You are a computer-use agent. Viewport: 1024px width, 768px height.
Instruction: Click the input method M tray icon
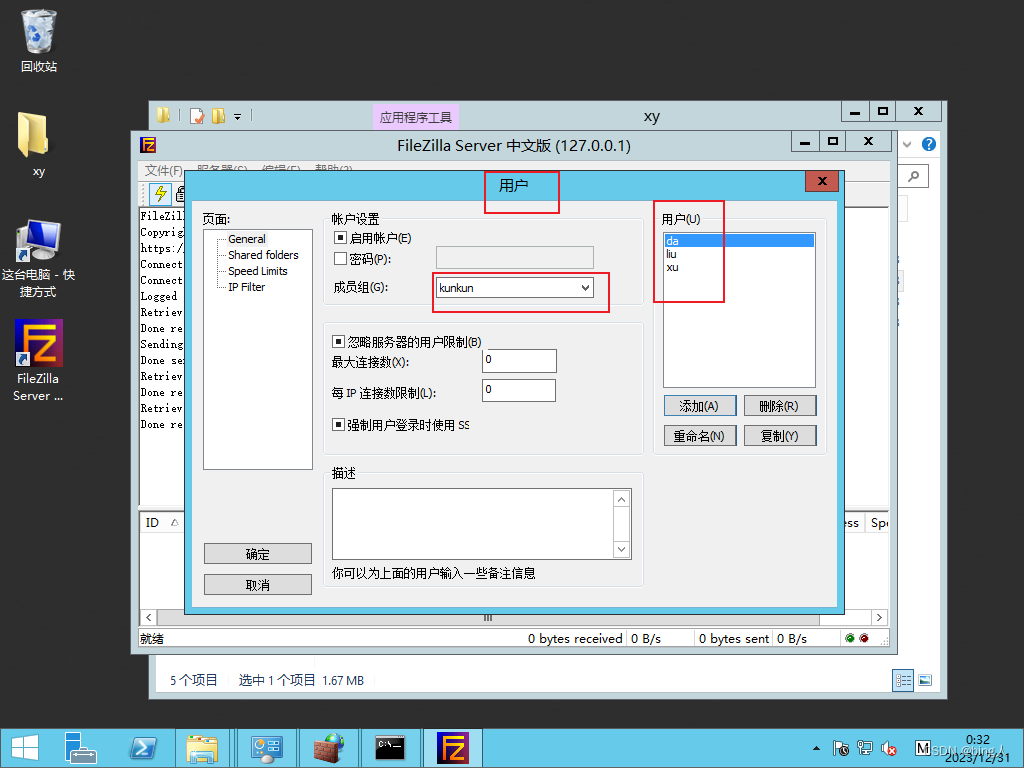coord(922,748)
